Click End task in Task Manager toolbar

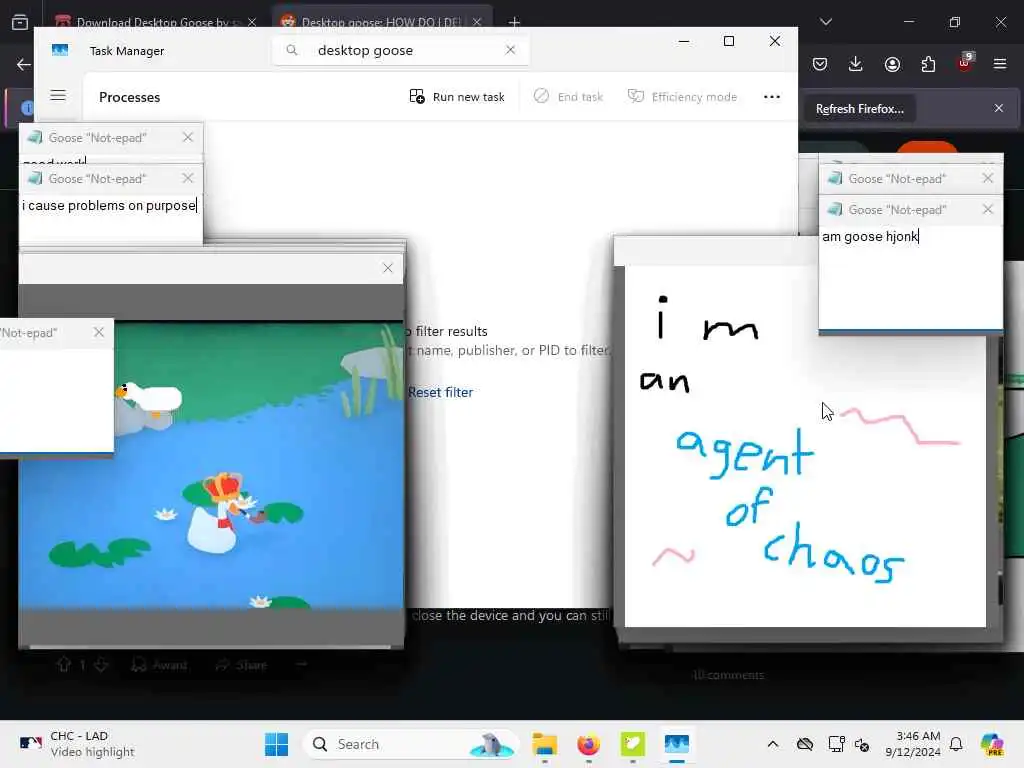point(568,97)
